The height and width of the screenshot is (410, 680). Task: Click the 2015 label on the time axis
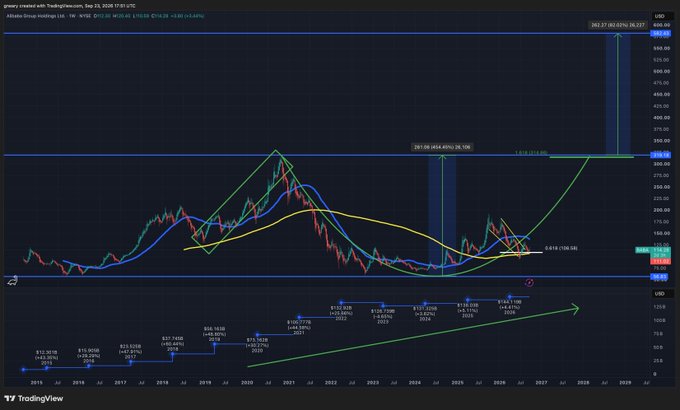tap(36, 383)
